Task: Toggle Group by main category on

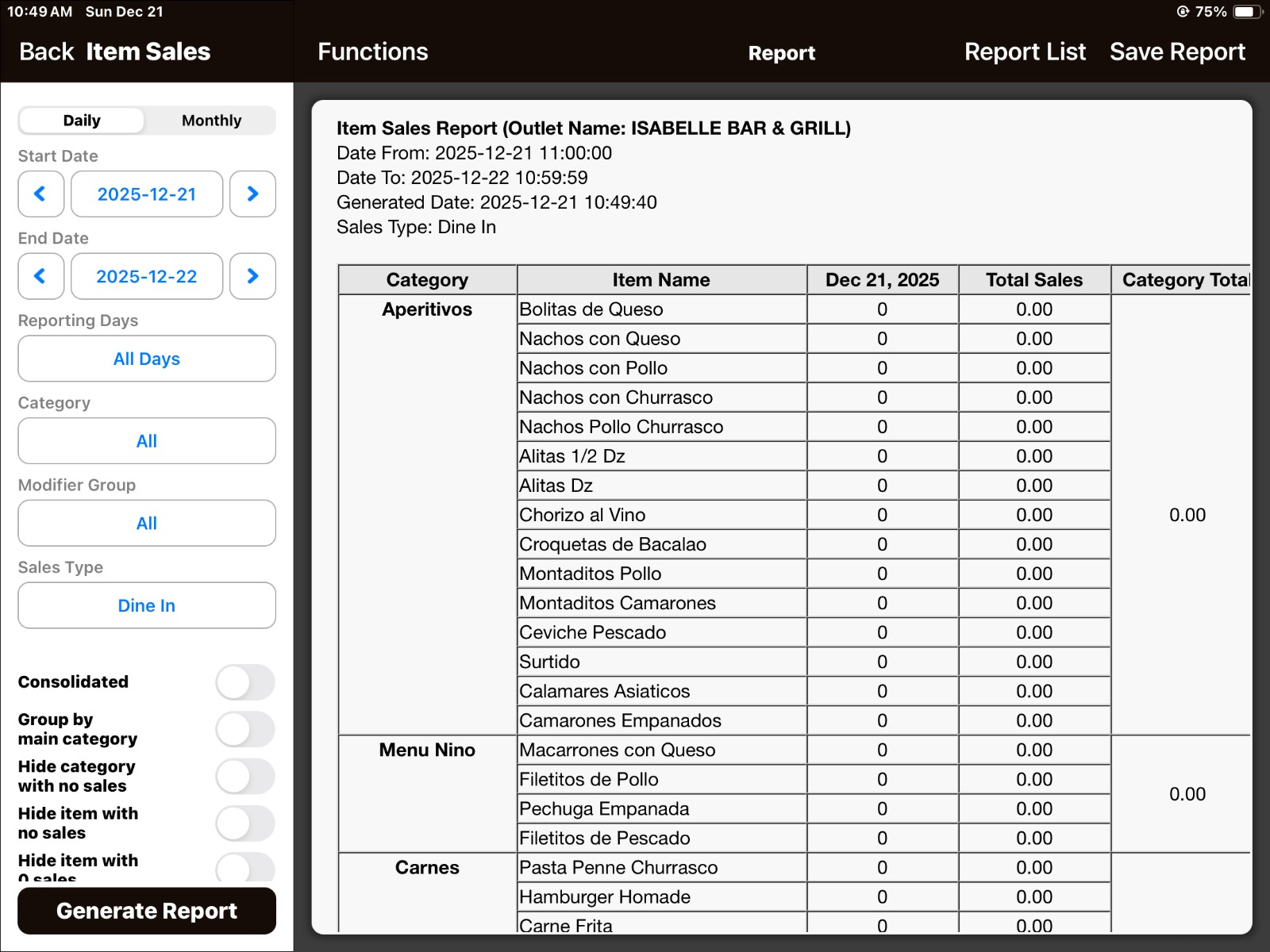Action: pos(245,729)
